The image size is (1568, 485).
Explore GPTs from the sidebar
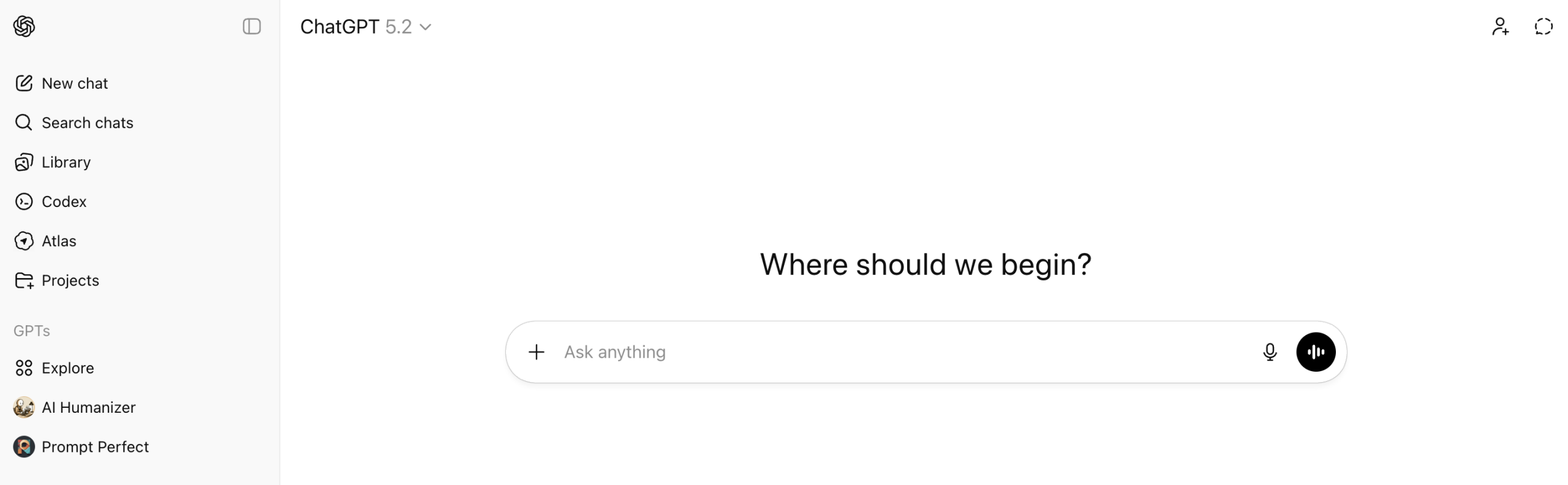[x=67, y=368]
